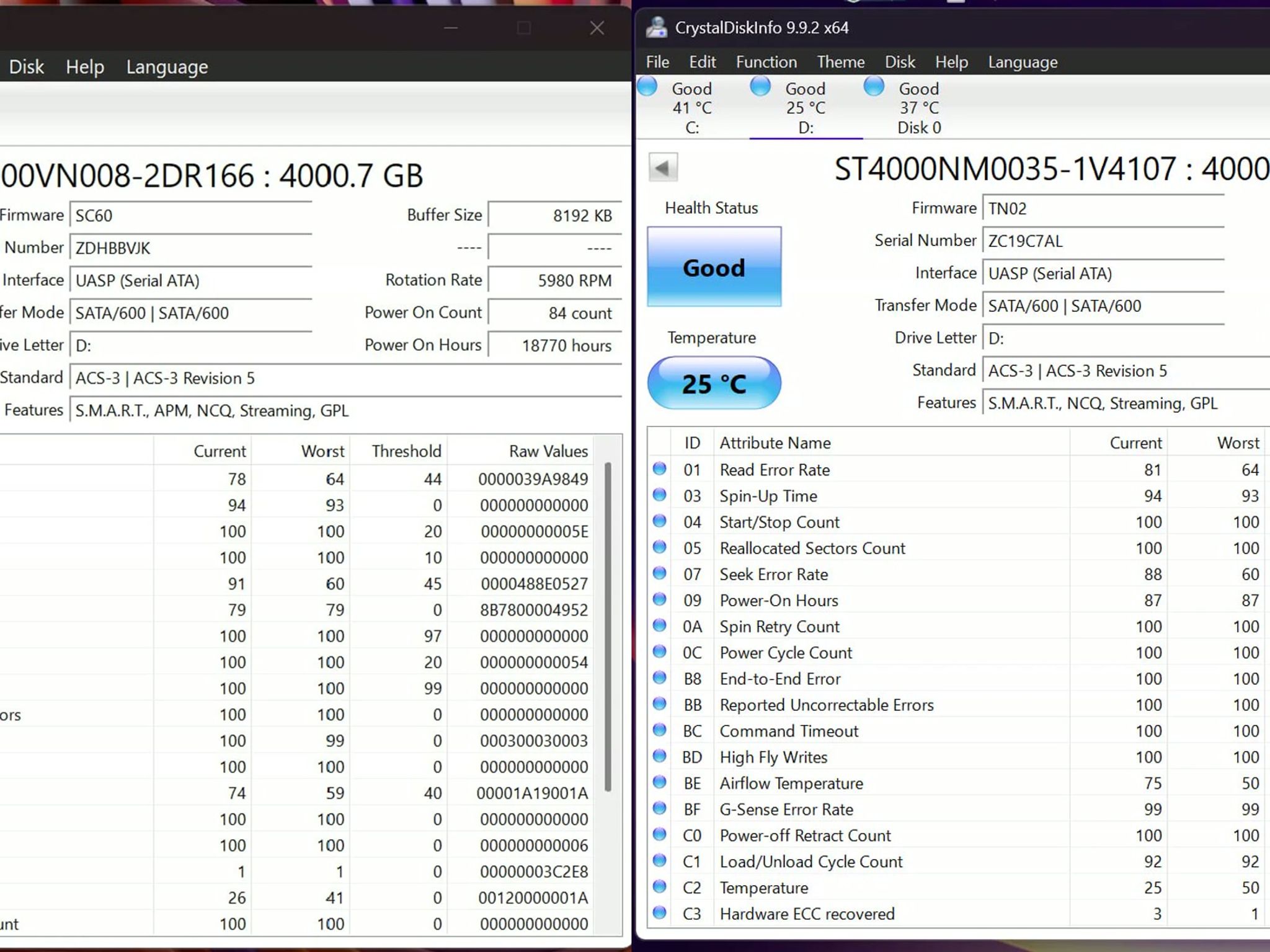Click status icon for G-Sense Error Rate row

(x=659, y=808)
